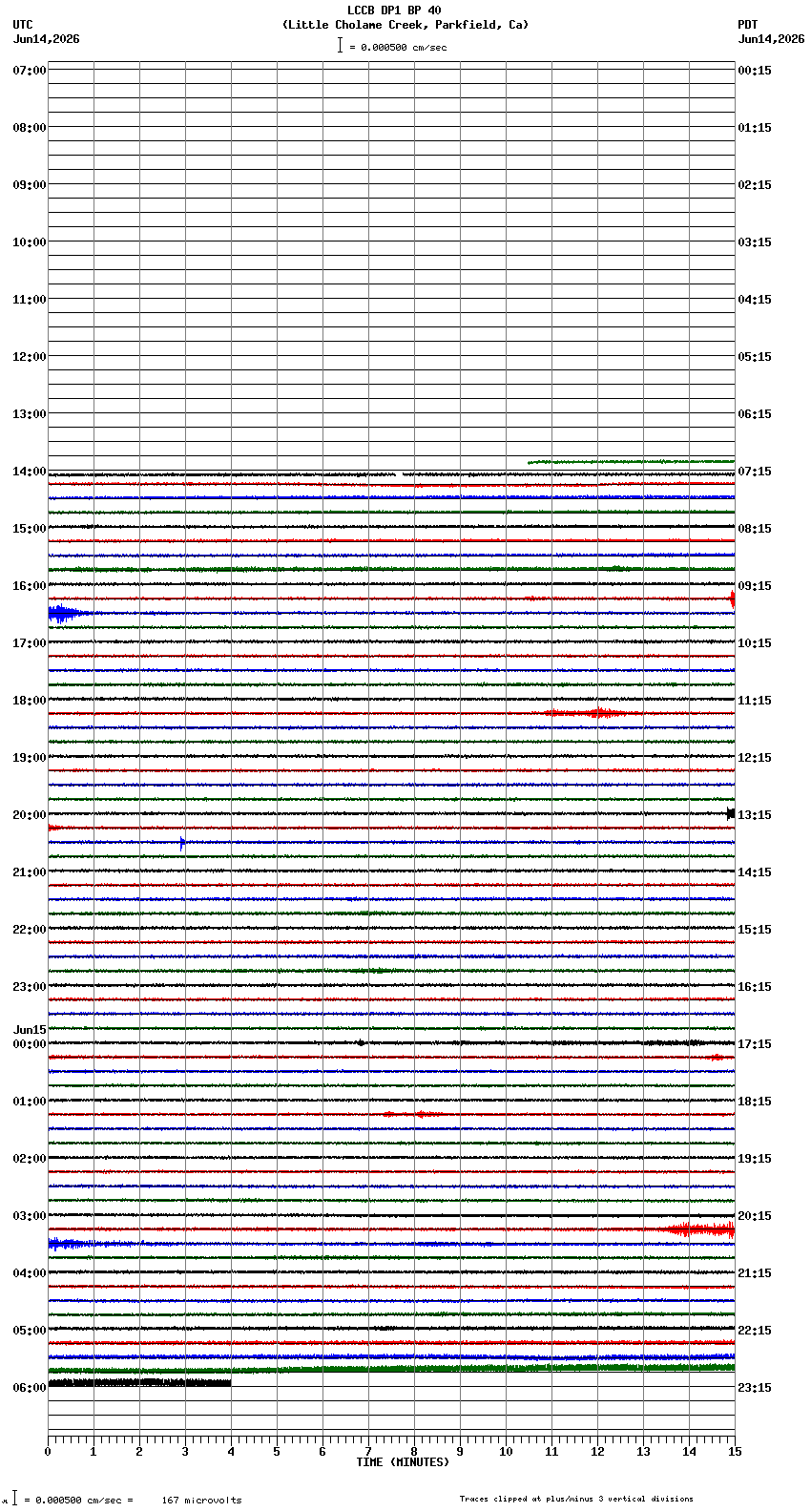Click the Traces clipped footer note
811x1512 pixels.
coord(576,1499)
